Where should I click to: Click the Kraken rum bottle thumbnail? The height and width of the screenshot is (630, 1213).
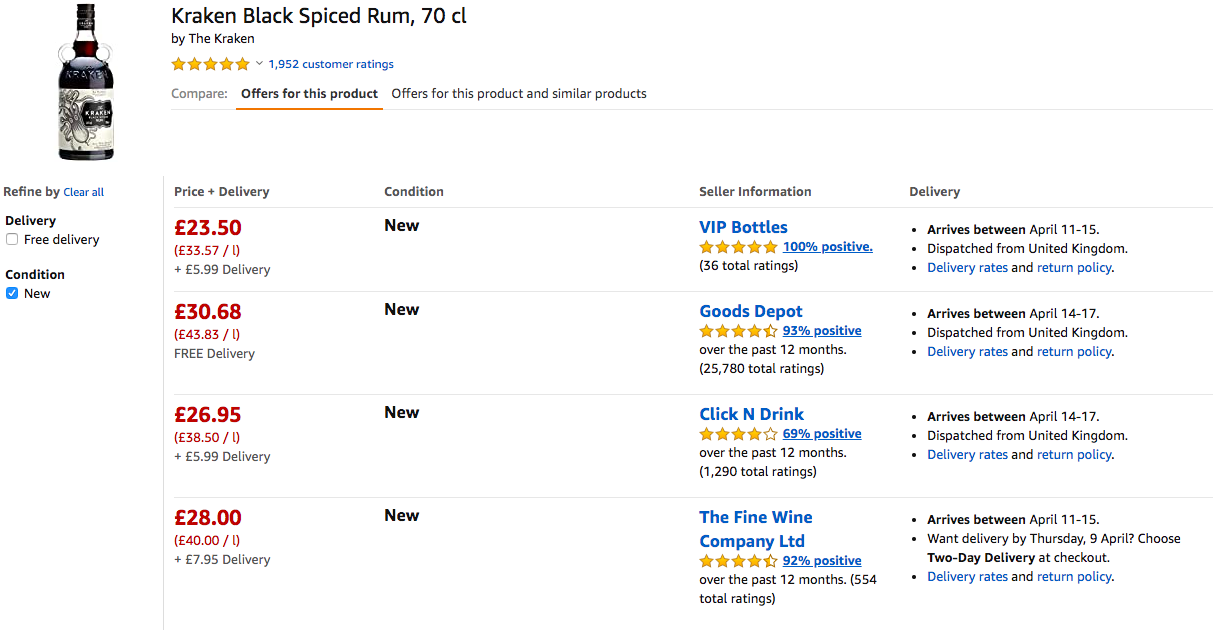click(85, 82)
